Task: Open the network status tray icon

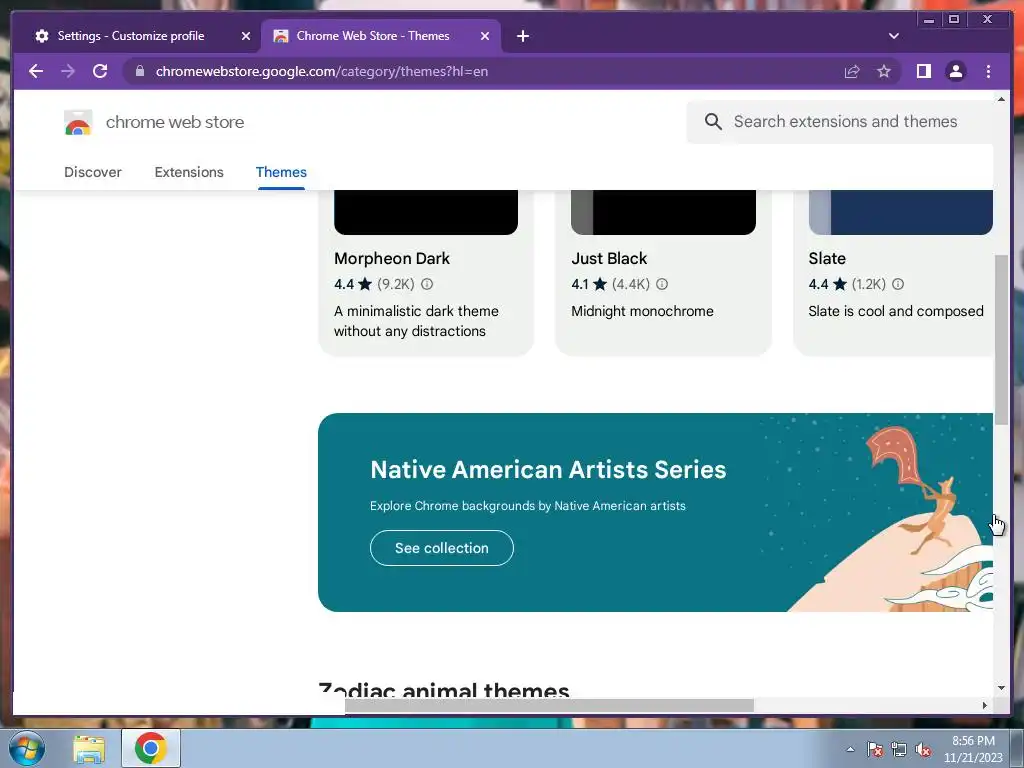Action: pos(899,750)
